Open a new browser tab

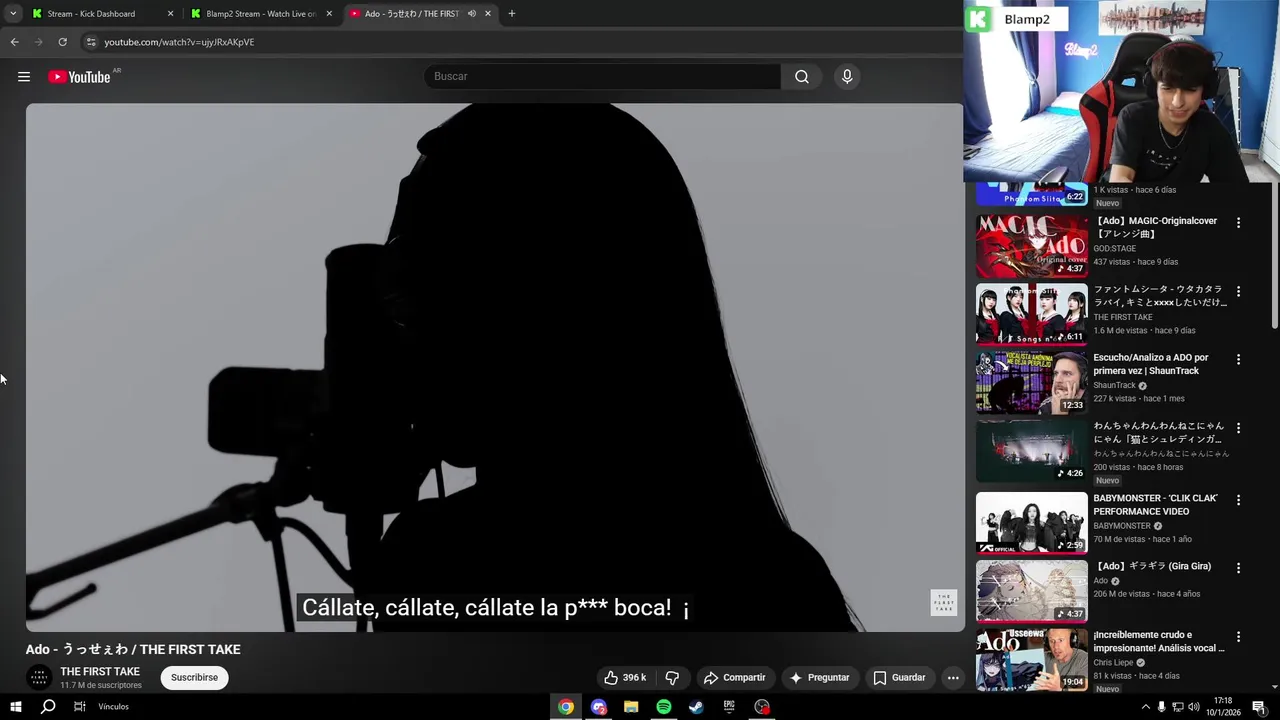click(512, 14)
